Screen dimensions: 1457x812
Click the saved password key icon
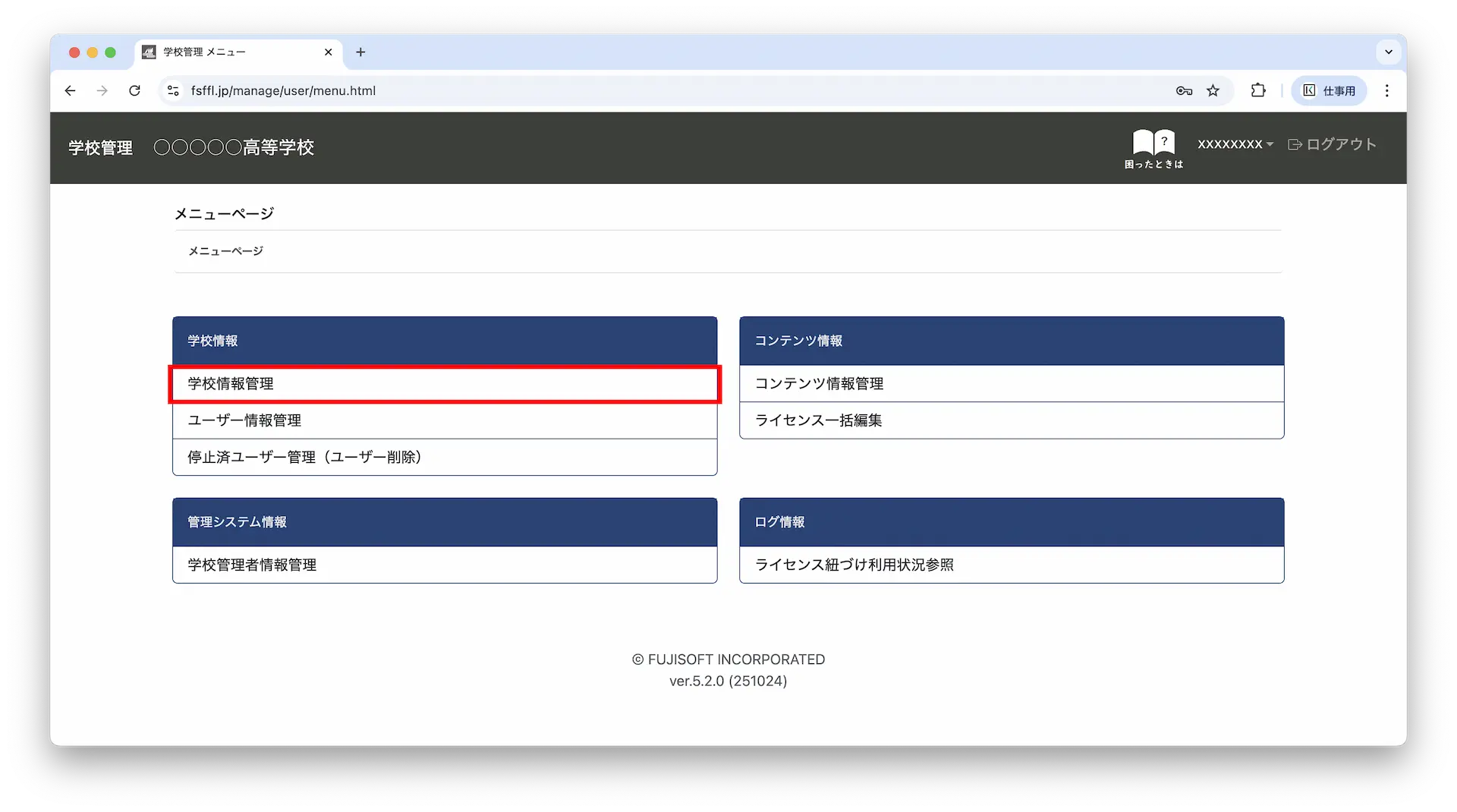1184,91
